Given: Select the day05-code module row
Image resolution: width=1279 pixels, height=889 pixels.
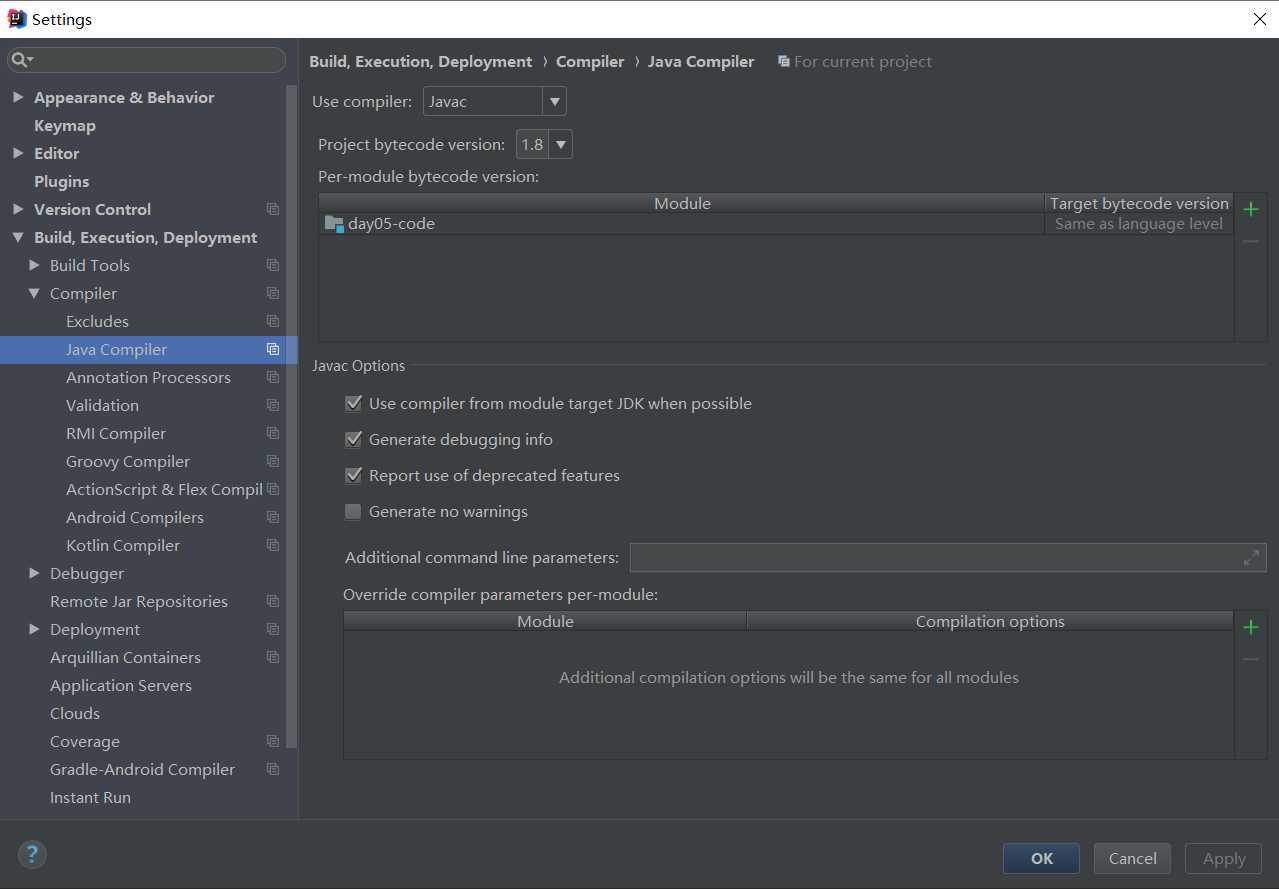Looking at the screenshot, I should (x=776, y=223).
